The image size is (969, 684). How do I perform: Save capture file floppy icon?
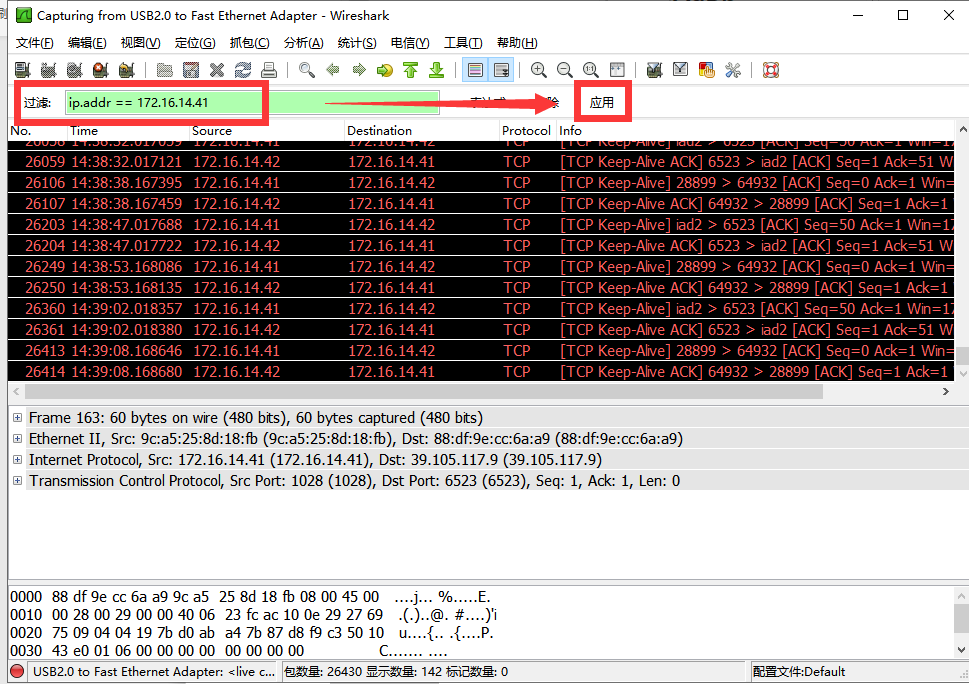[191, 70]
